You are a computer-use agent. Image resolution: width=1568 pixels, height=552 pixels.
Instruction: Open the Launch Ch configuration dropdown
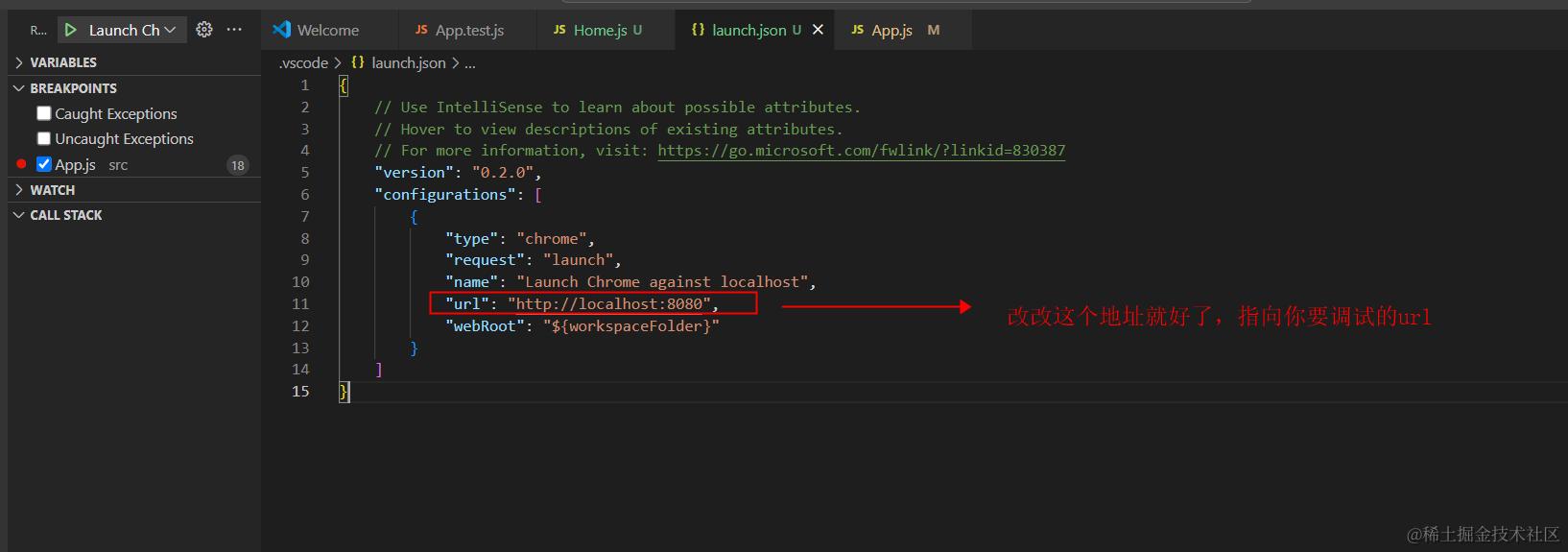[132, 30]
